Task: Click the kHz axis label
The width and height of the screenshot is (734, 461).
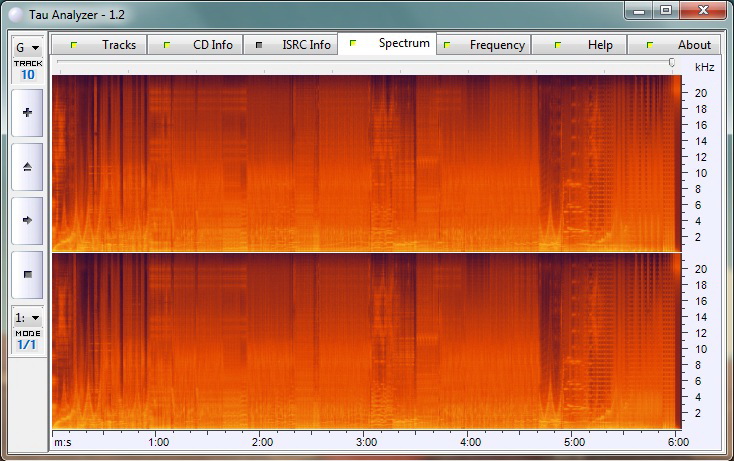Action: 705,67
